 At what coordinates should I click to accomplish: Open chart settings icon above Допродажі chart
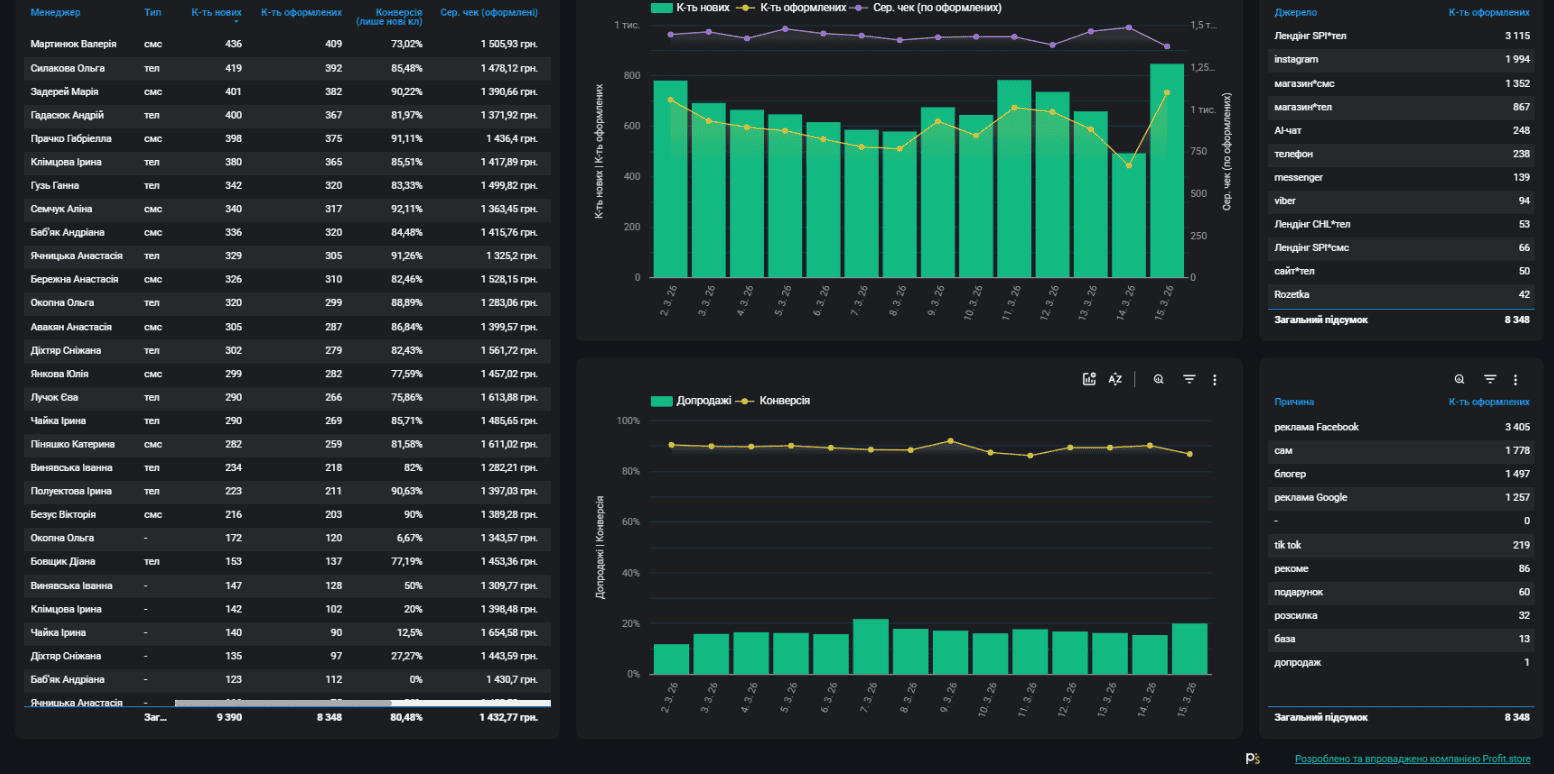point(1089,379)
